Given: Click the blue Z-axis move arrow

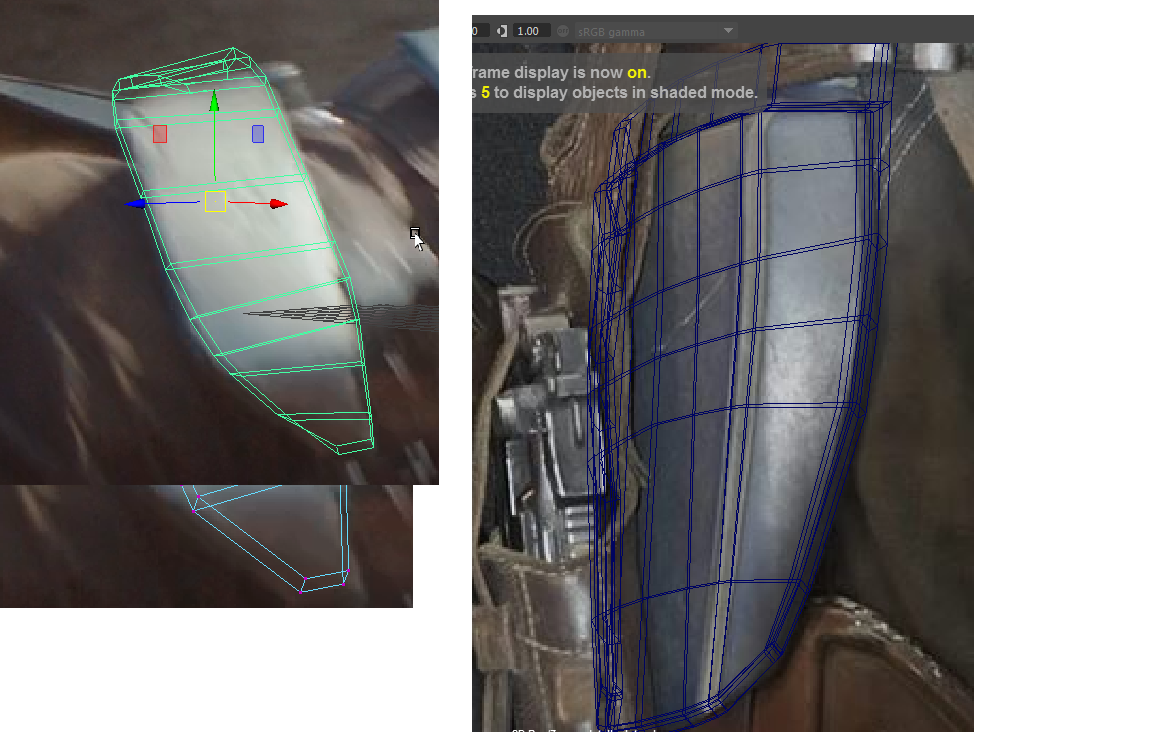Looking at the screenshot, I should (136, 204).
